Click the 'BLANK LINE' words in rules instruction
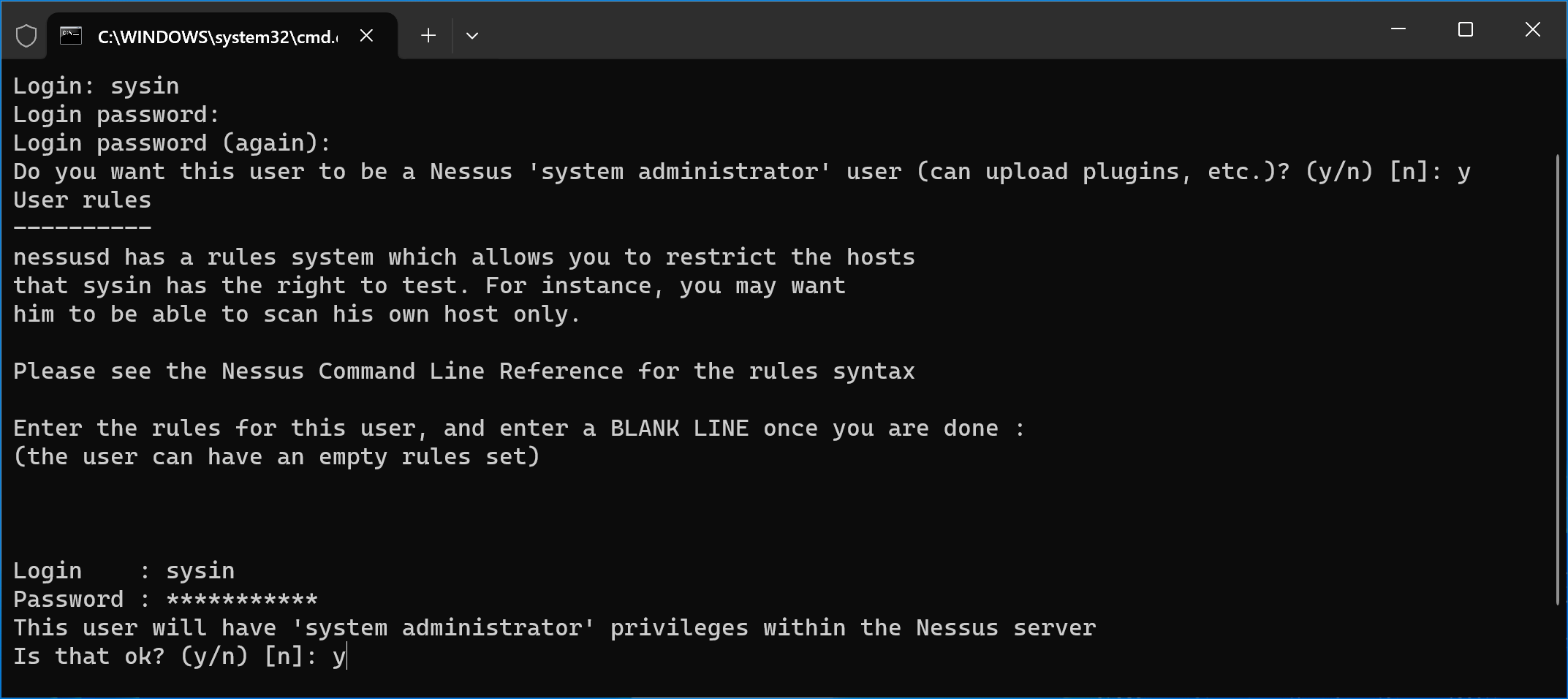1568x699 pixels. [679, 428]
